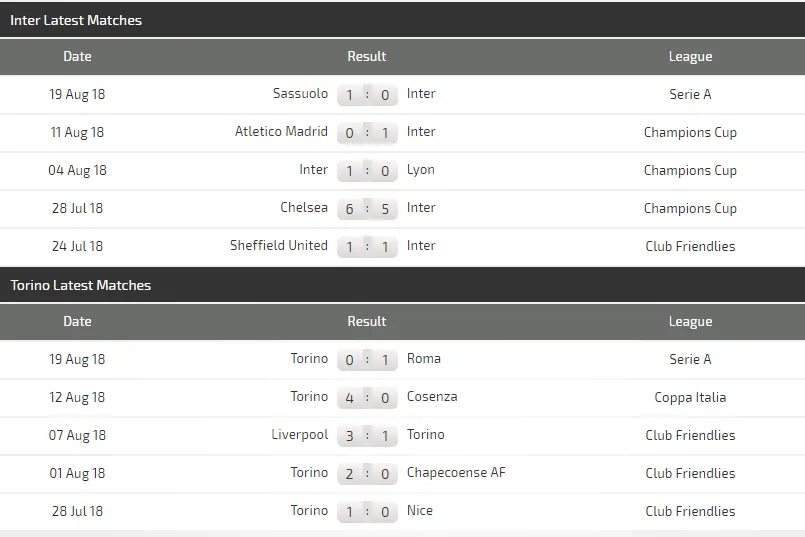Click Result column header in Inter table
The width and height of the screenshot is (805, 537).
(367, 57)
